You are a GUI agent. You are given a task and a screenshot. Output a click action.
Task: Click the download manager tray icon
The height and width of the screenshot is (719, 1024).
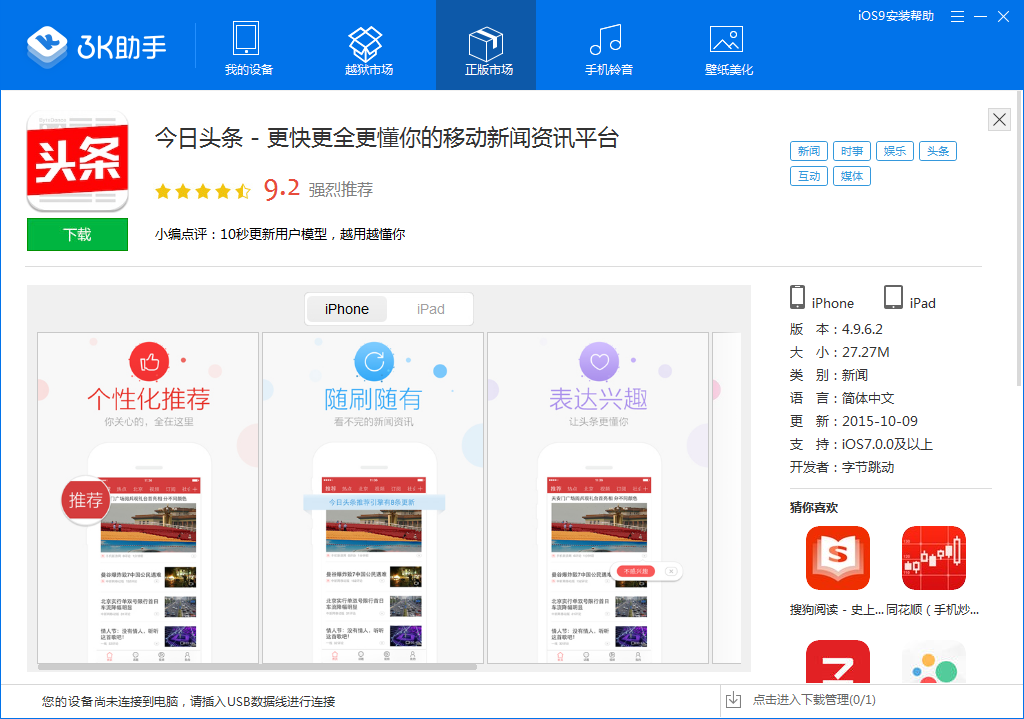[x=733, y=700]
